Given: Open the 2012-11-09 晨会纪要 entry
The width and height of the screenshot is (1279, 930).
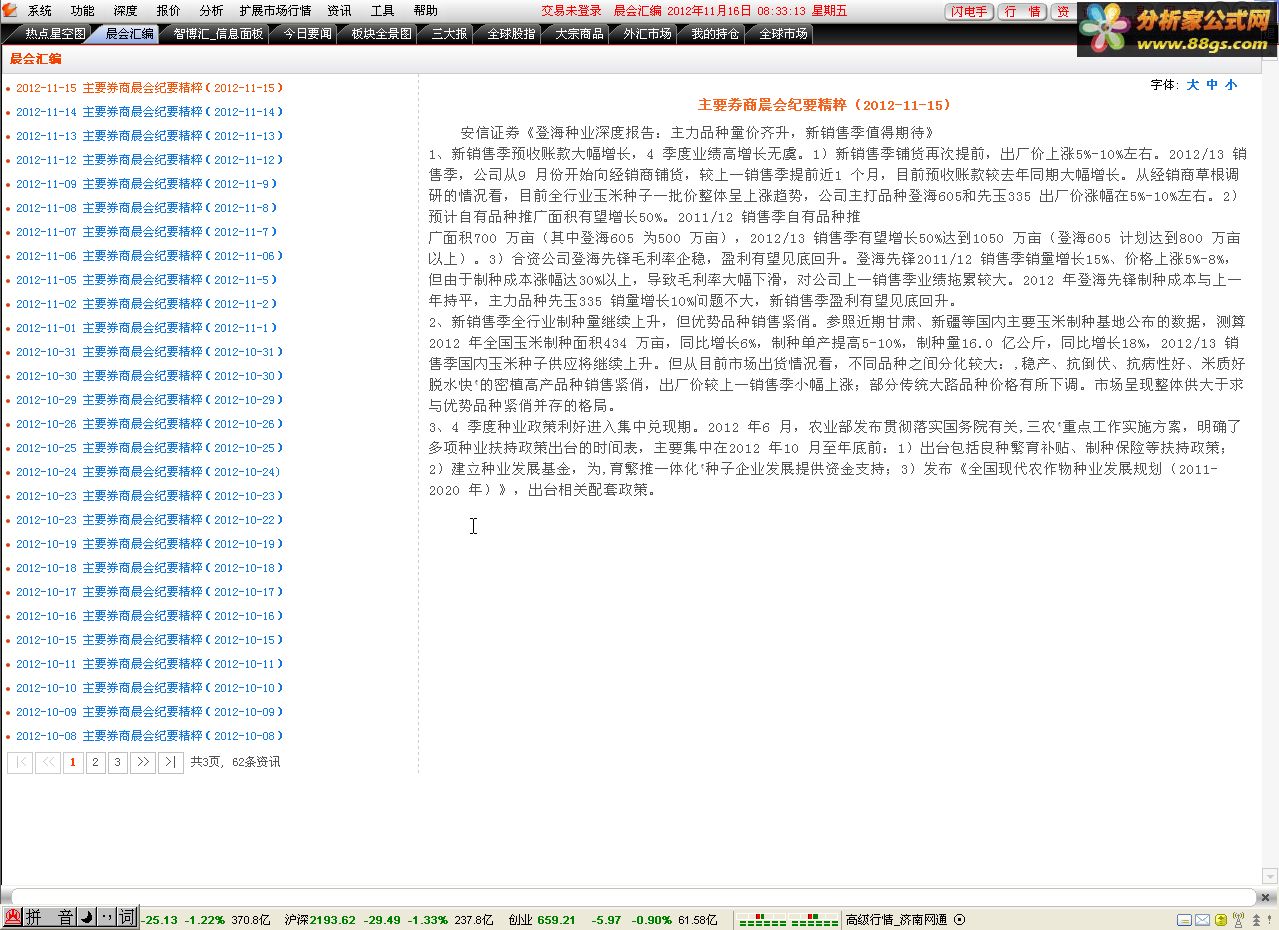Looking at the screenshot, I should [146, 184].
